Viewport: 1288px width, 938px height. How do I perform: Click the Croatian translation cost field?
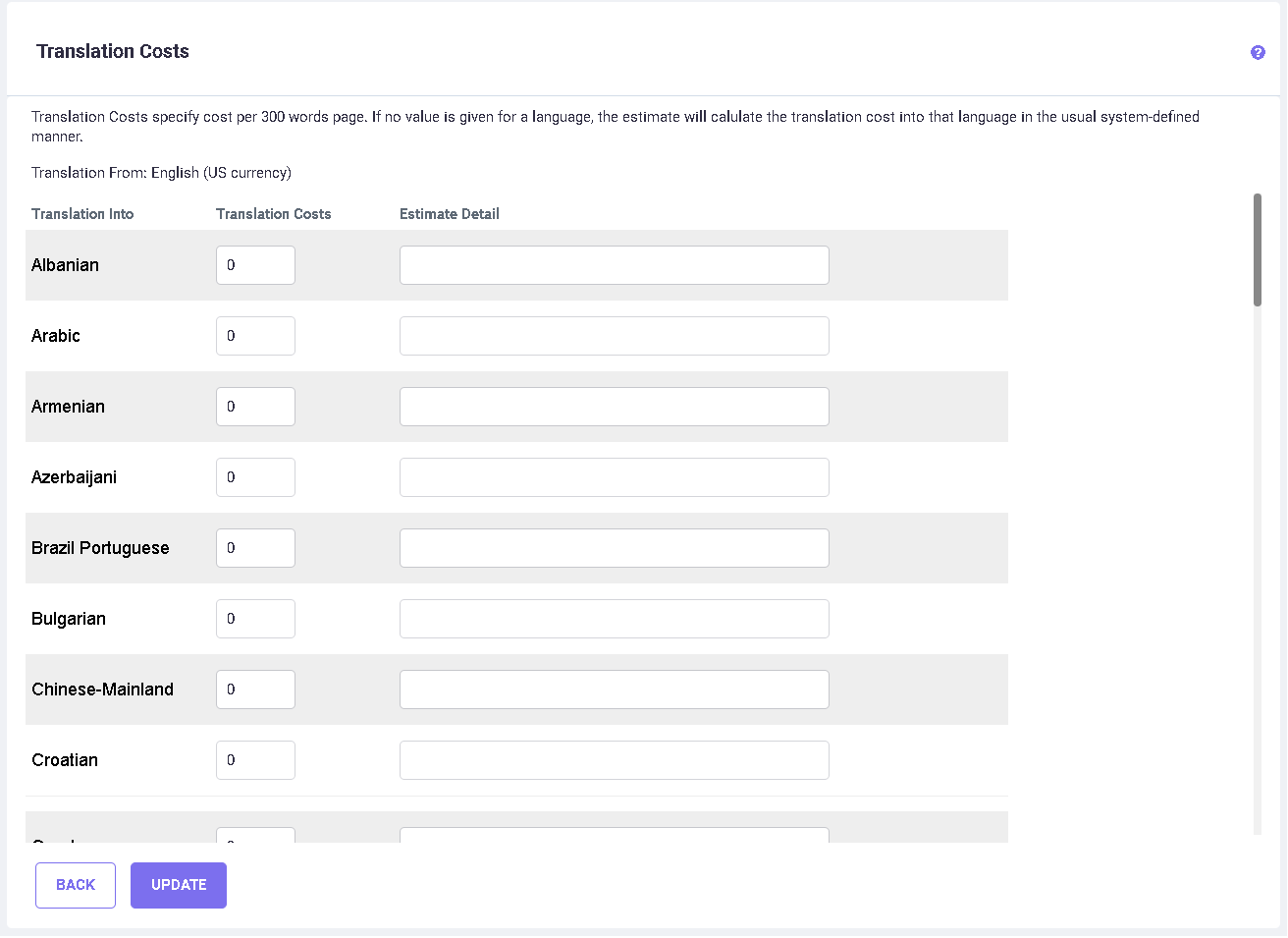coord(255,760)
